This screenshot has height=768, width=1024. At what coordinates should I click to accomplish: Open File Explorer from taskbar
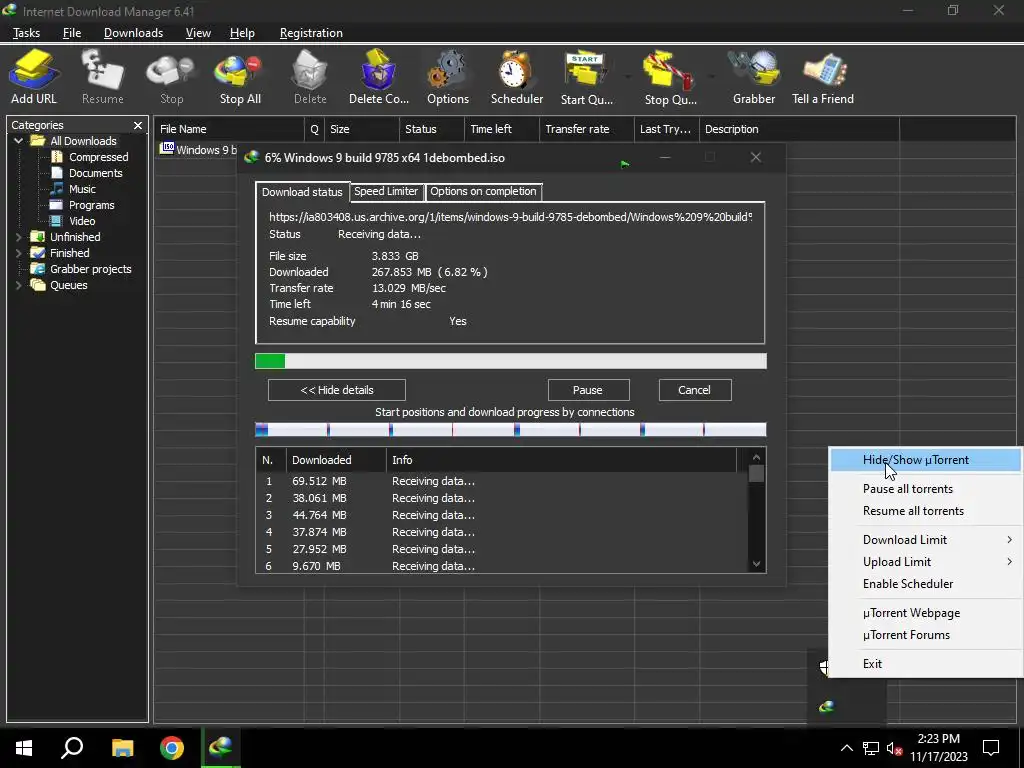[122, 747]
